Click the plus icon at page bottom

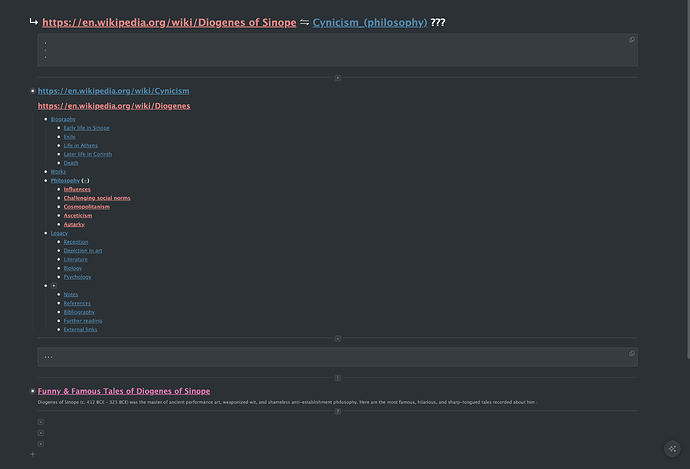click(x=33, y=454)
